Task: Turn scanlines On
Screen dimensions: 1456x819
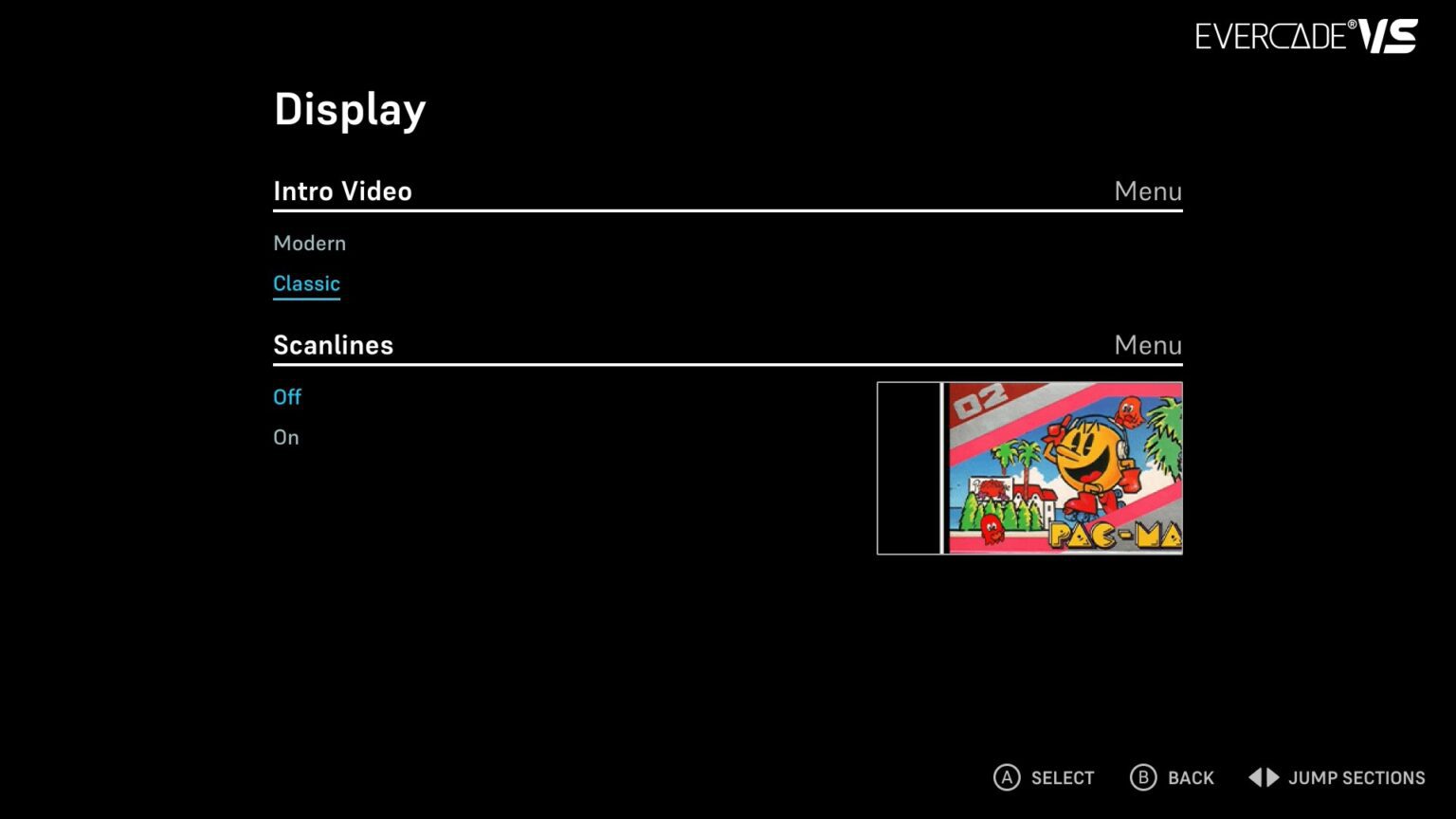Action: pos(286,437)
